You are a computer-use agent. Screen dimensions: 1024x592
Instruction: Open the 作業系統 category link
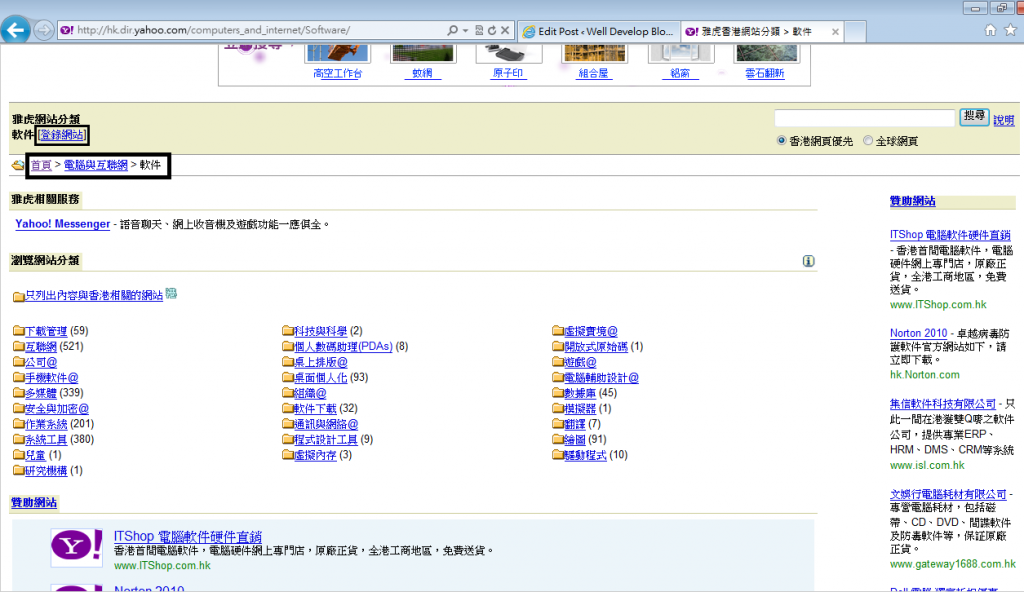tap(46, 424)
